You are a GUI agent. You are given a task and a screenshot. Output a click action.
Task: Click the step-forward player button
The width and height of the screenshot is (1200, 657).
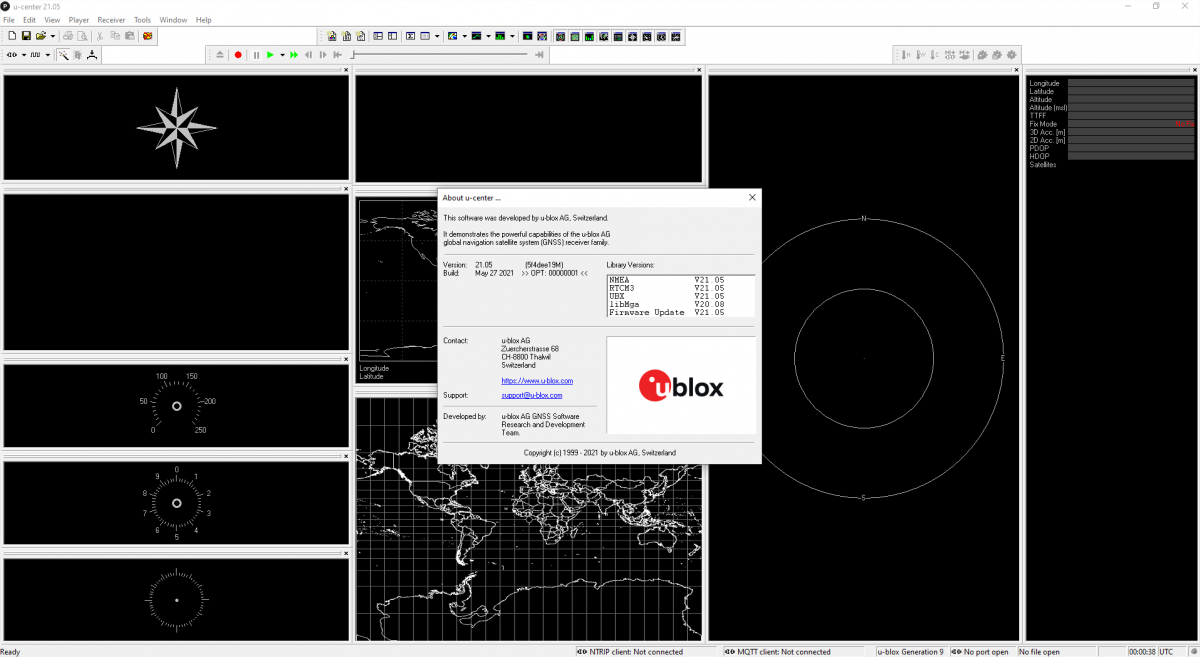click(x=322, y=54)
